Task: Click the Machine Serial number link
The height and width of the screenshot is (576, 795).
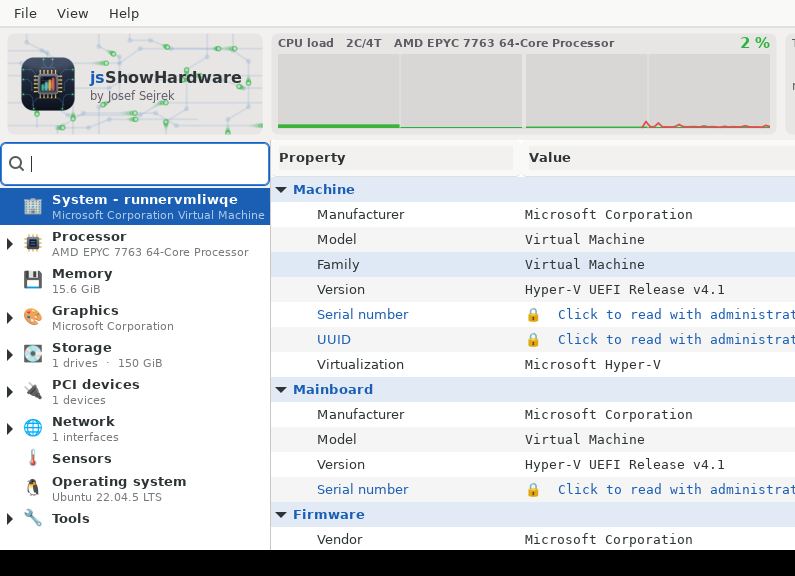Action: point(363,314)
